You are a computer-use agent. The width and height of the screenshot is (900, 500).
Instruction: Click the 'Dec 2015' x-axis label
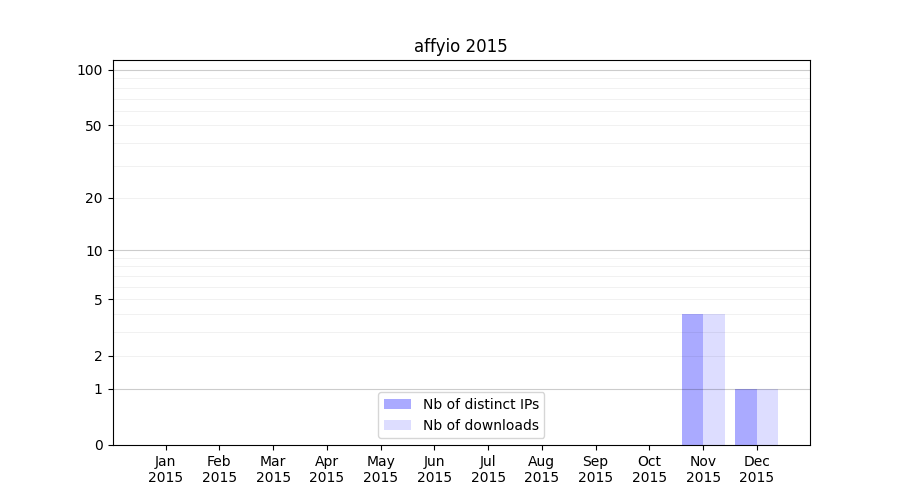tap(757, 469)
